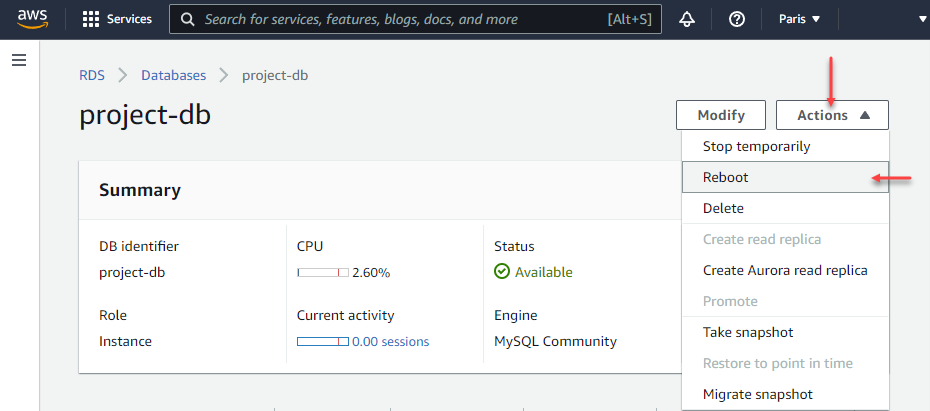Click the notifications bell icon

[687, 19]
